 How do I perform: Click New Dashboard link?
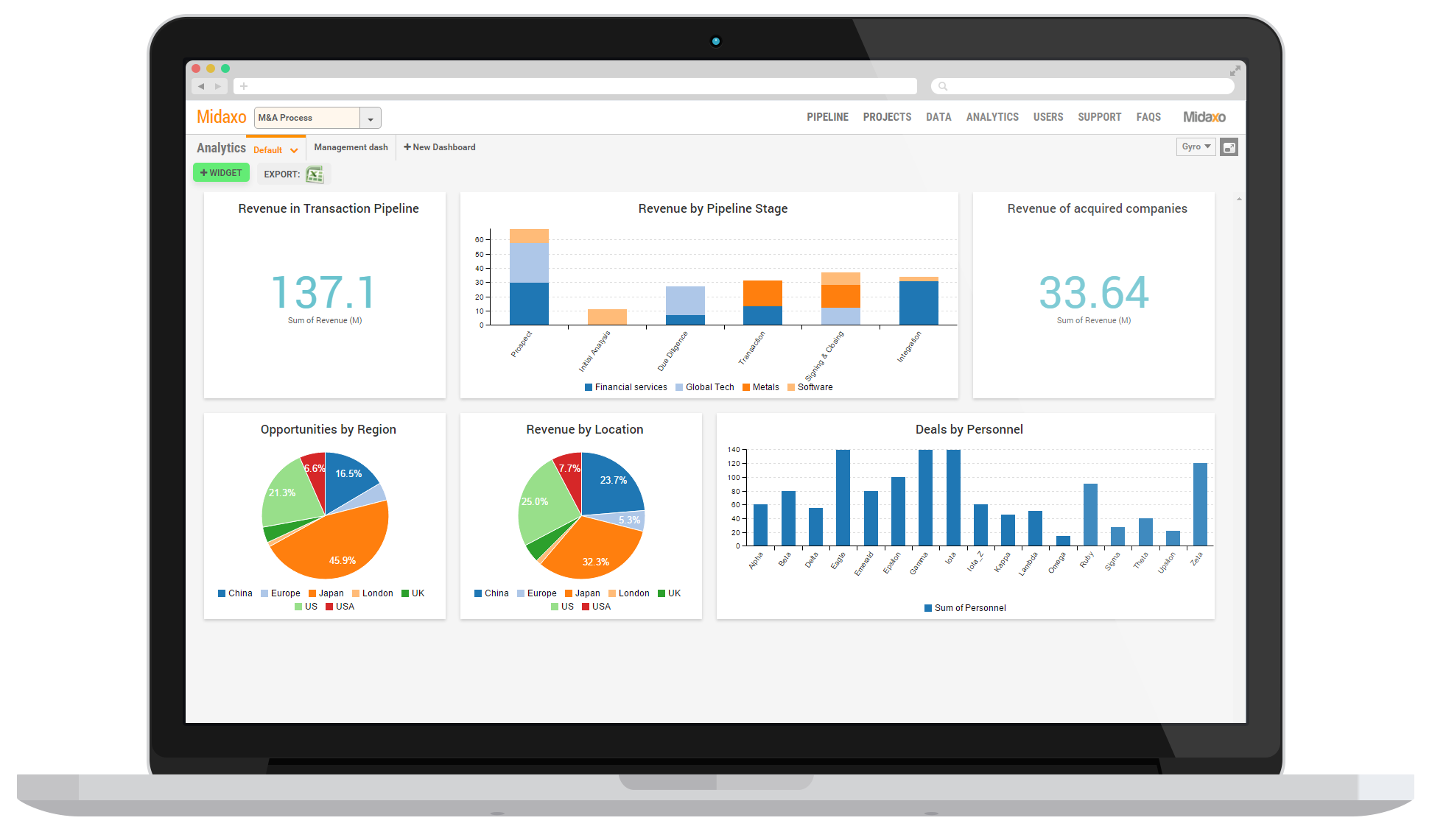pyautogui.click(x=440, y=147)
